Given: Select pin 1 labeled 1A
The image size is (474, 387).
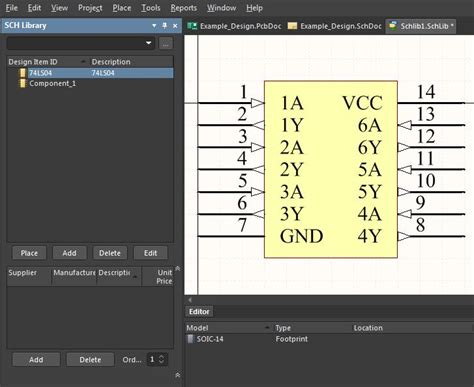Looking at the screenshot, I should click(231, 103).
